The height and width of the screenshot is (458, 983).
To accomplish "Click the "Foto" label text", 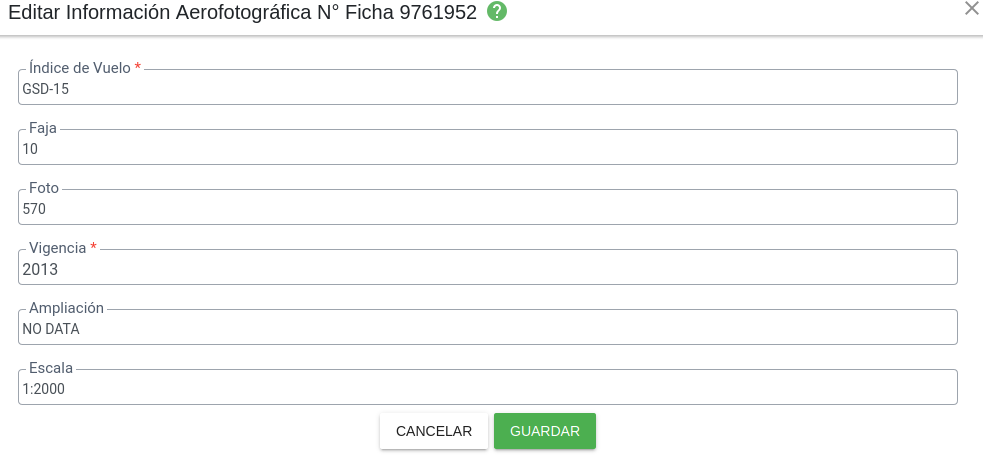I will 44,188.
